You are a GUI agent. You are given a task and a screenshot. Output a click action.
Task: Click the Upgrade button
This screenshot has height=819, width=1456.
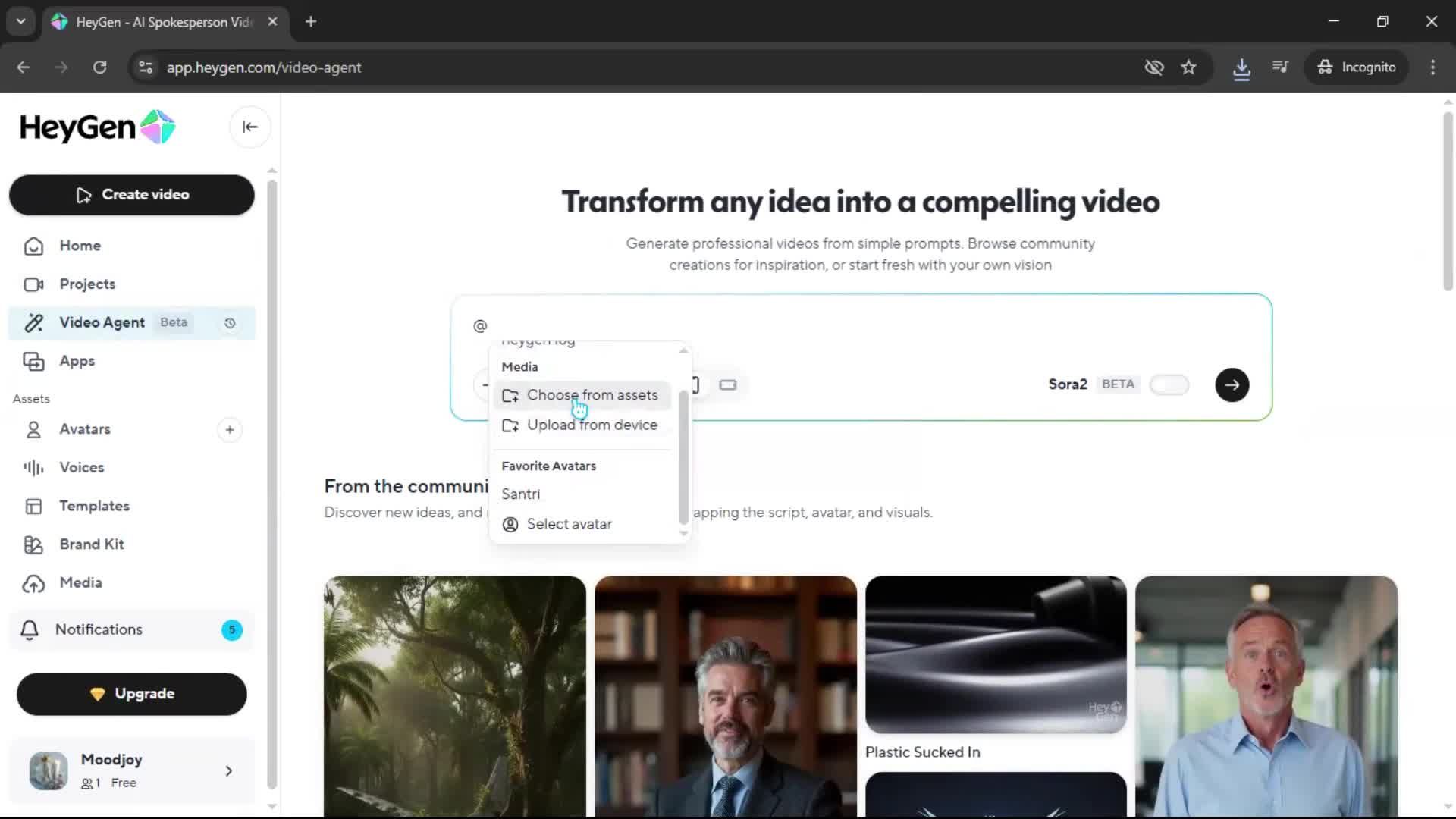click(132, 694)
